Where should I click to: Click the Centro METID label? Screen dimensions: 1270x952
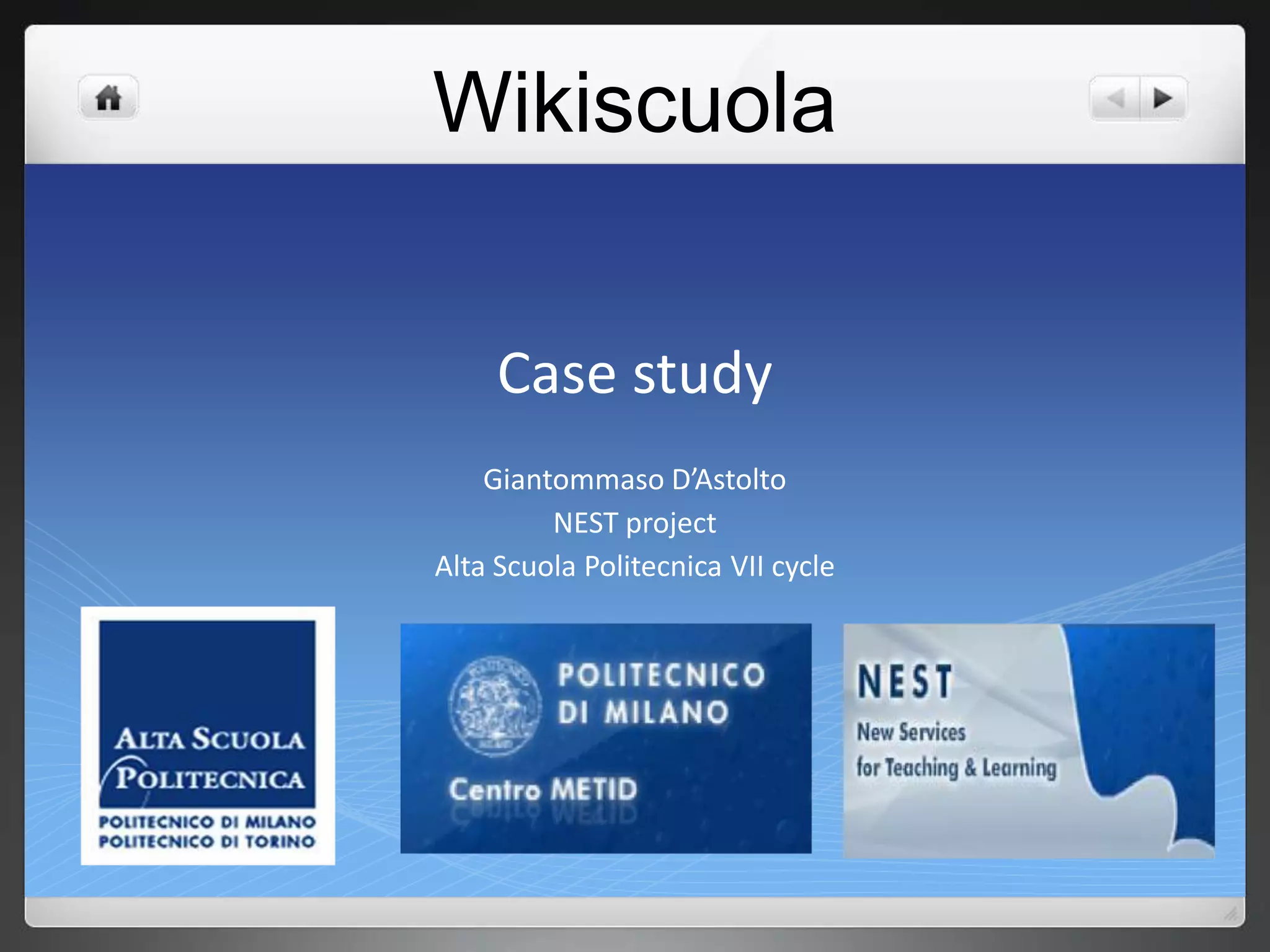[543, 790]
